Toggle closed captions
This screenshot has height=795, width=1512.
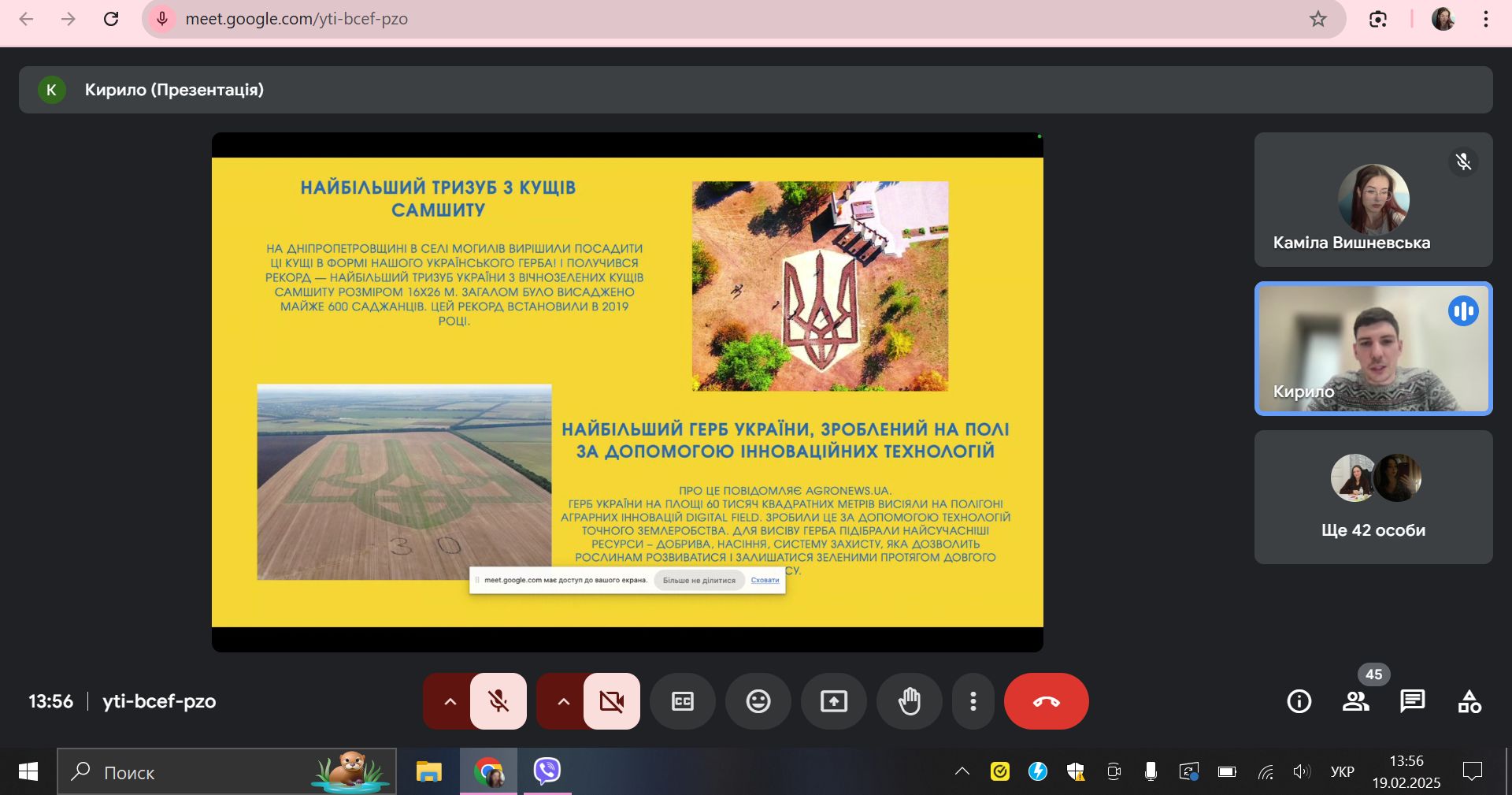682,701
